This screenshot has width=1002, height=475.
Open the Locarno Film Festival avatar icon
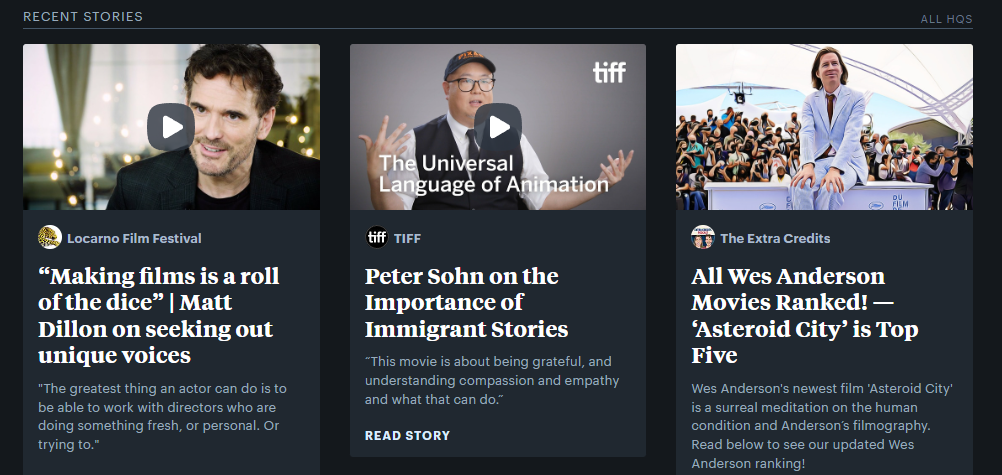[x=50, y=237]
